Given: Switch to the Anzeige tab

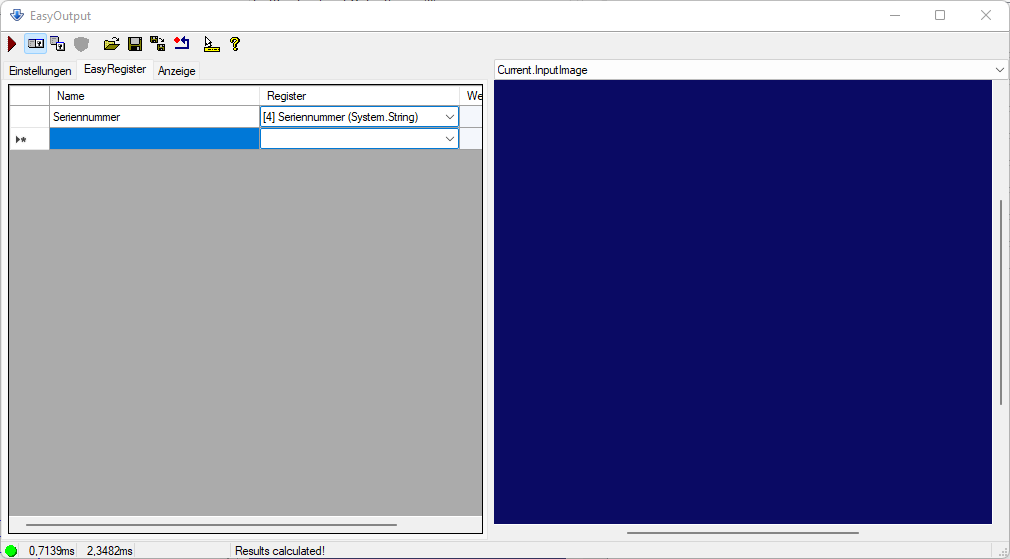Looking at the screenshot, I should [x=177, y=71].
